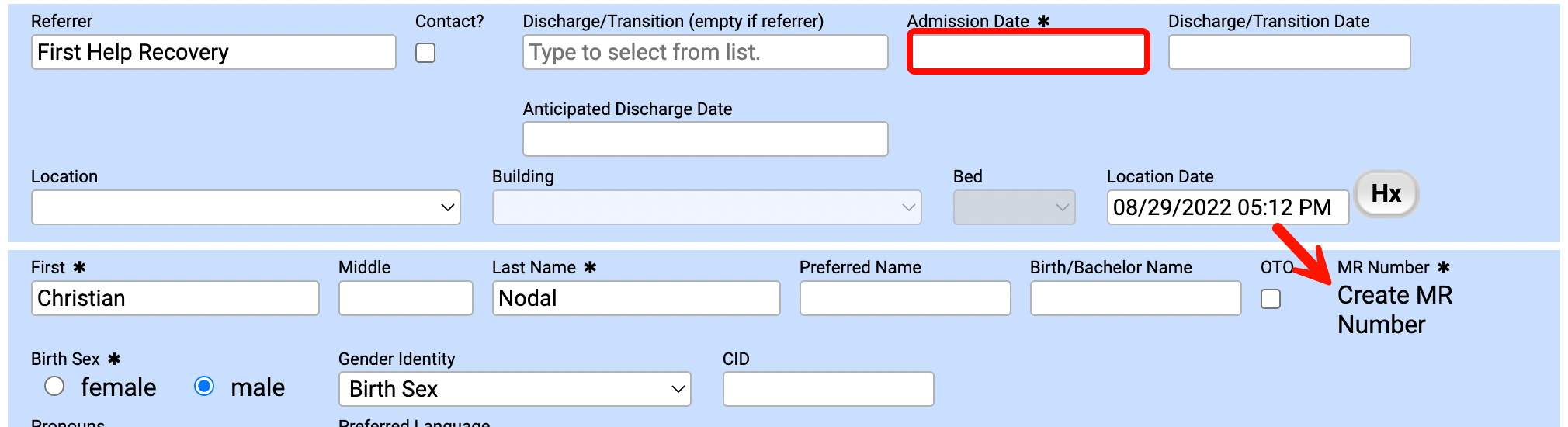1568x427 pixels.
Task: Select the male birth sex option
Action: [204, 387]
